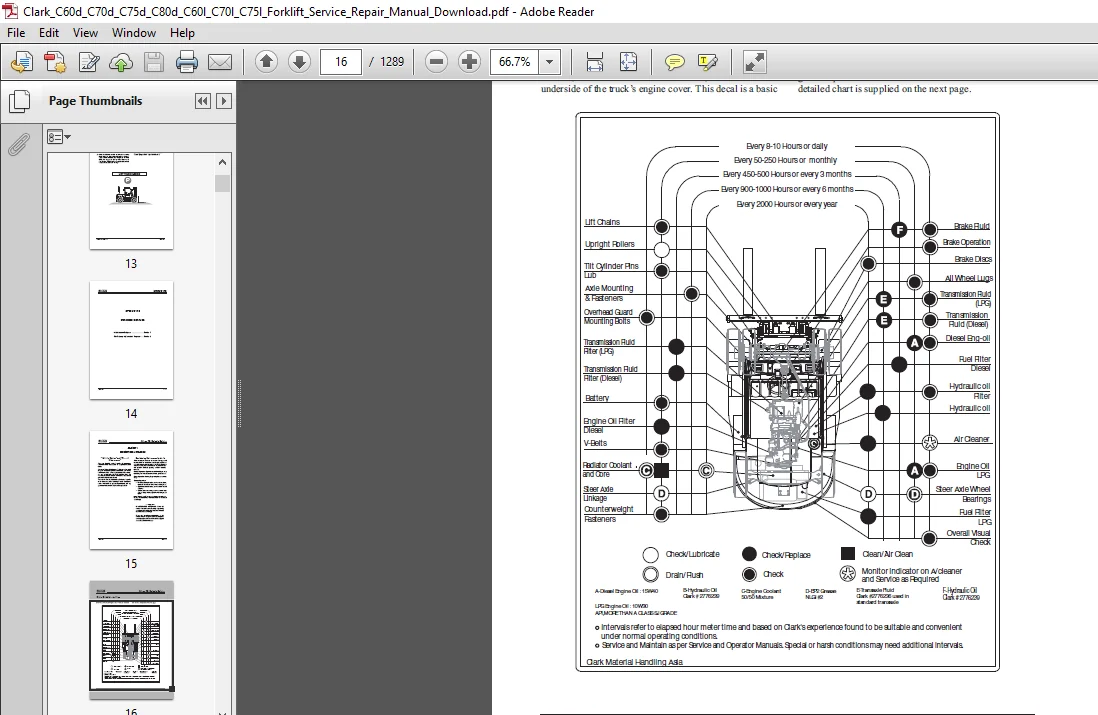The width and height of the screenshot is (1098, 715).
Task: Select page 16 thumbnail
Action: (x=131, y=639)
